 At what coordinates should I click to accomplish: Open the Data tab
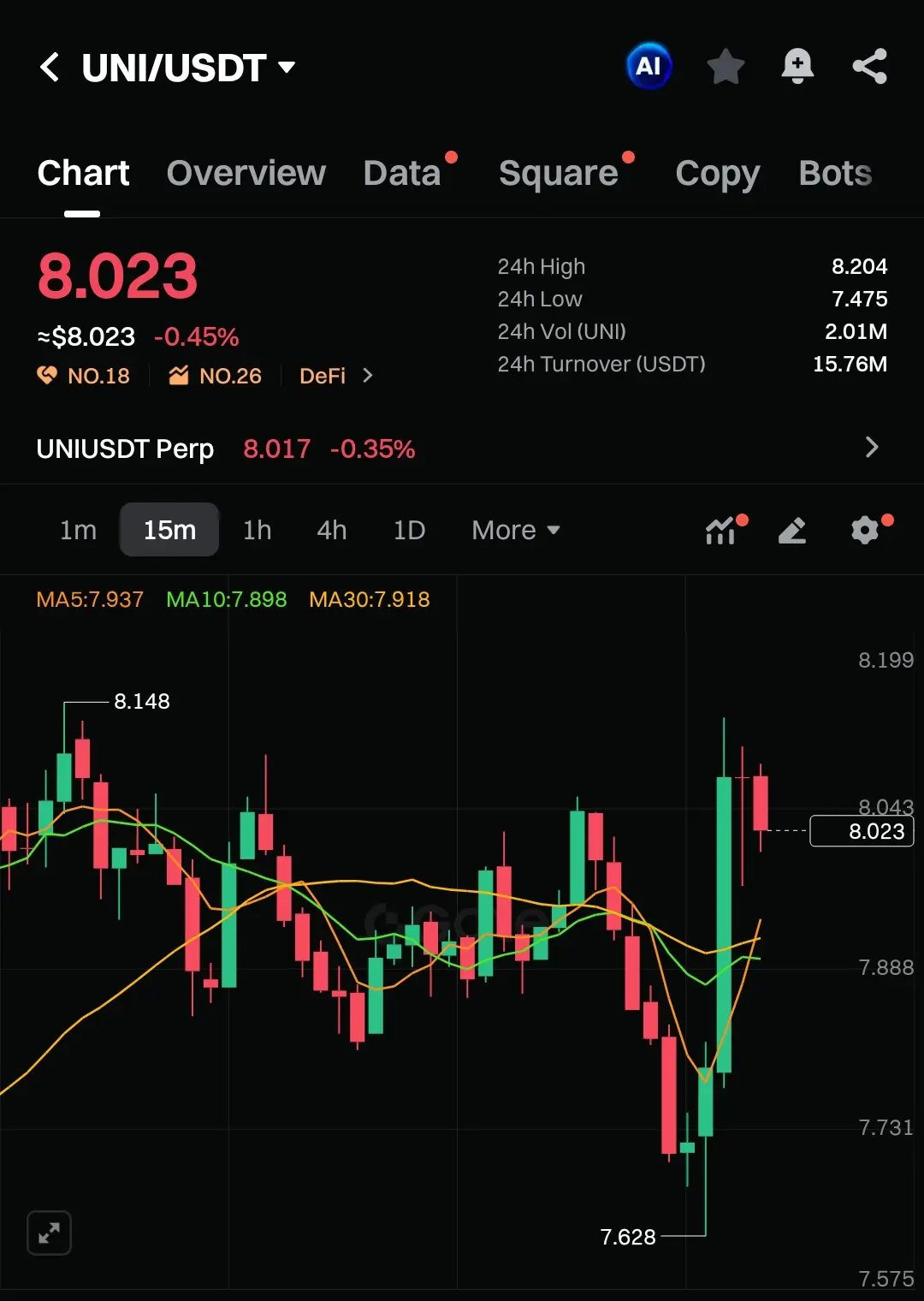pos(402,173)
